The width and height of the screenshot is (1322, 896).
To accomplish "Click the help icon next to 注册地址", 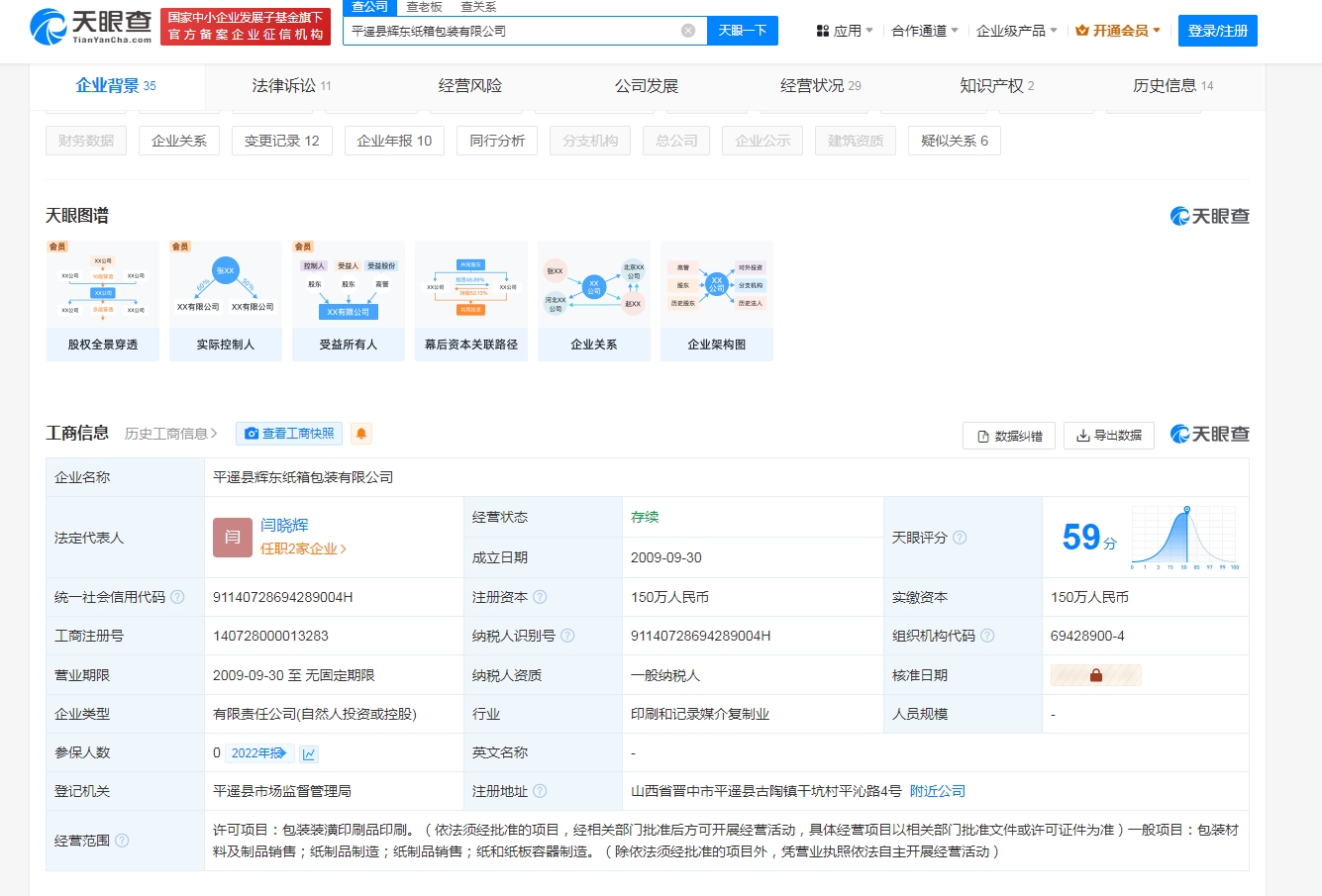I will click(x=540, y=791).
